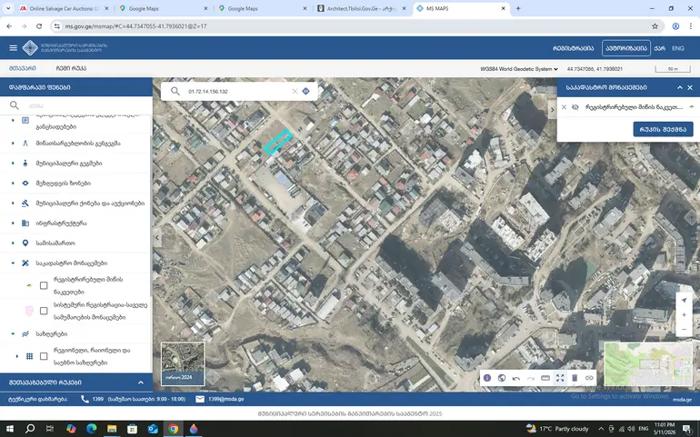Screen dimensions: 700x437
Task: Click the fullscreen extent icon in map toolbar
Action: pos(560,378)
